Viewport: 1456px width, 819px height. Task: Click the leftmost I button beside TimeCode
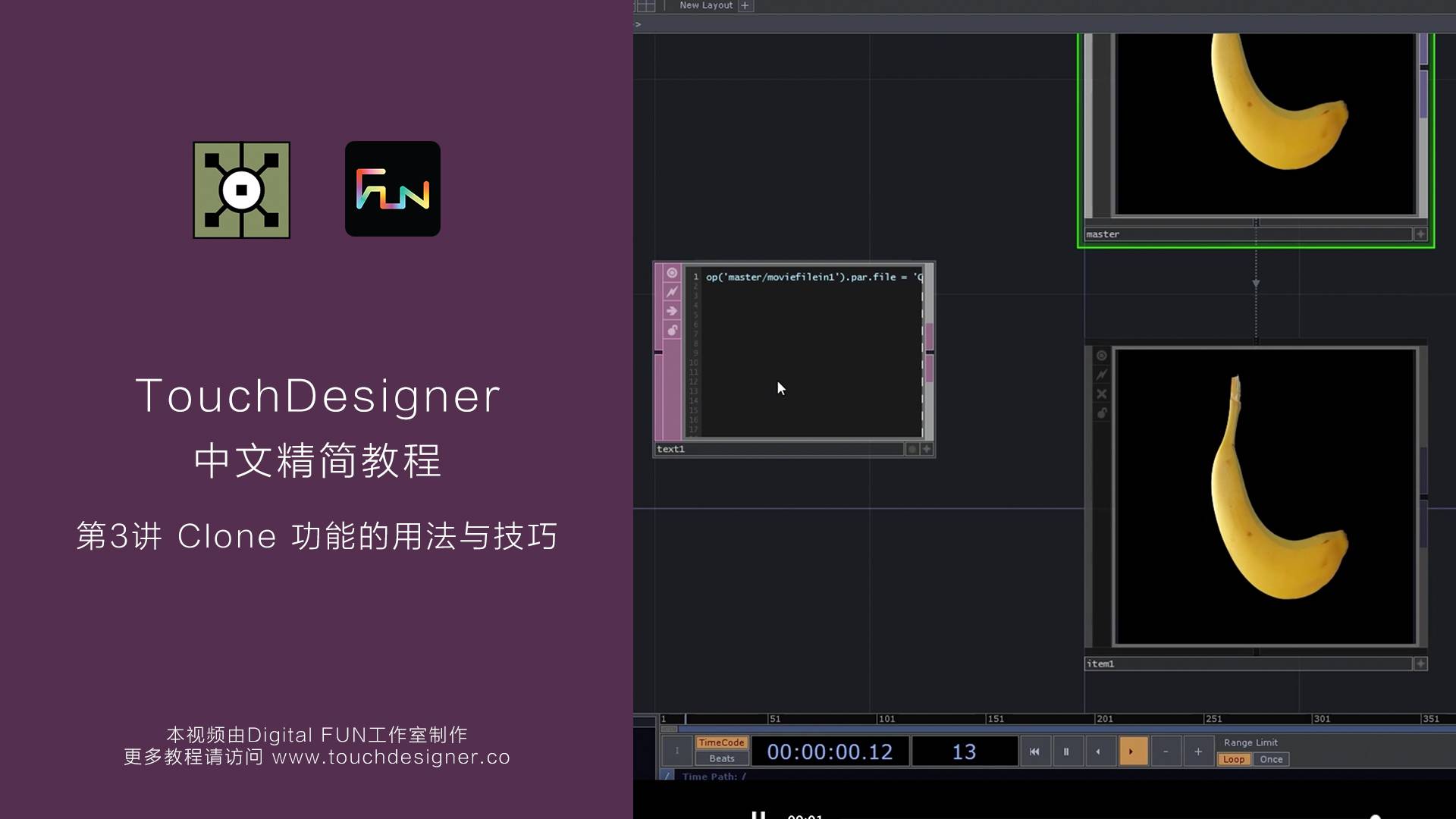click(676, 752)
